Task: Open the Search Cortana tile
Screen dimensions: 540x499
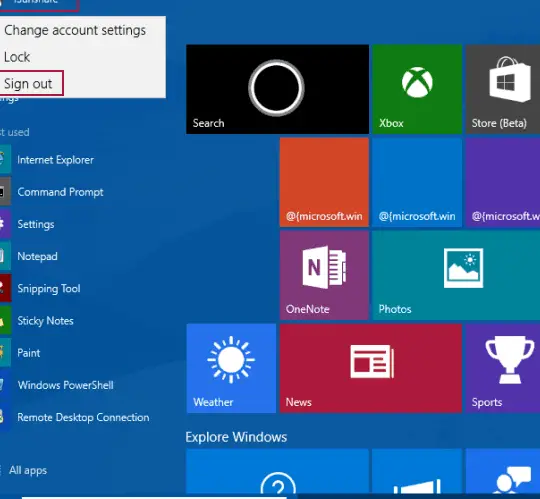Action: point(277,89)
